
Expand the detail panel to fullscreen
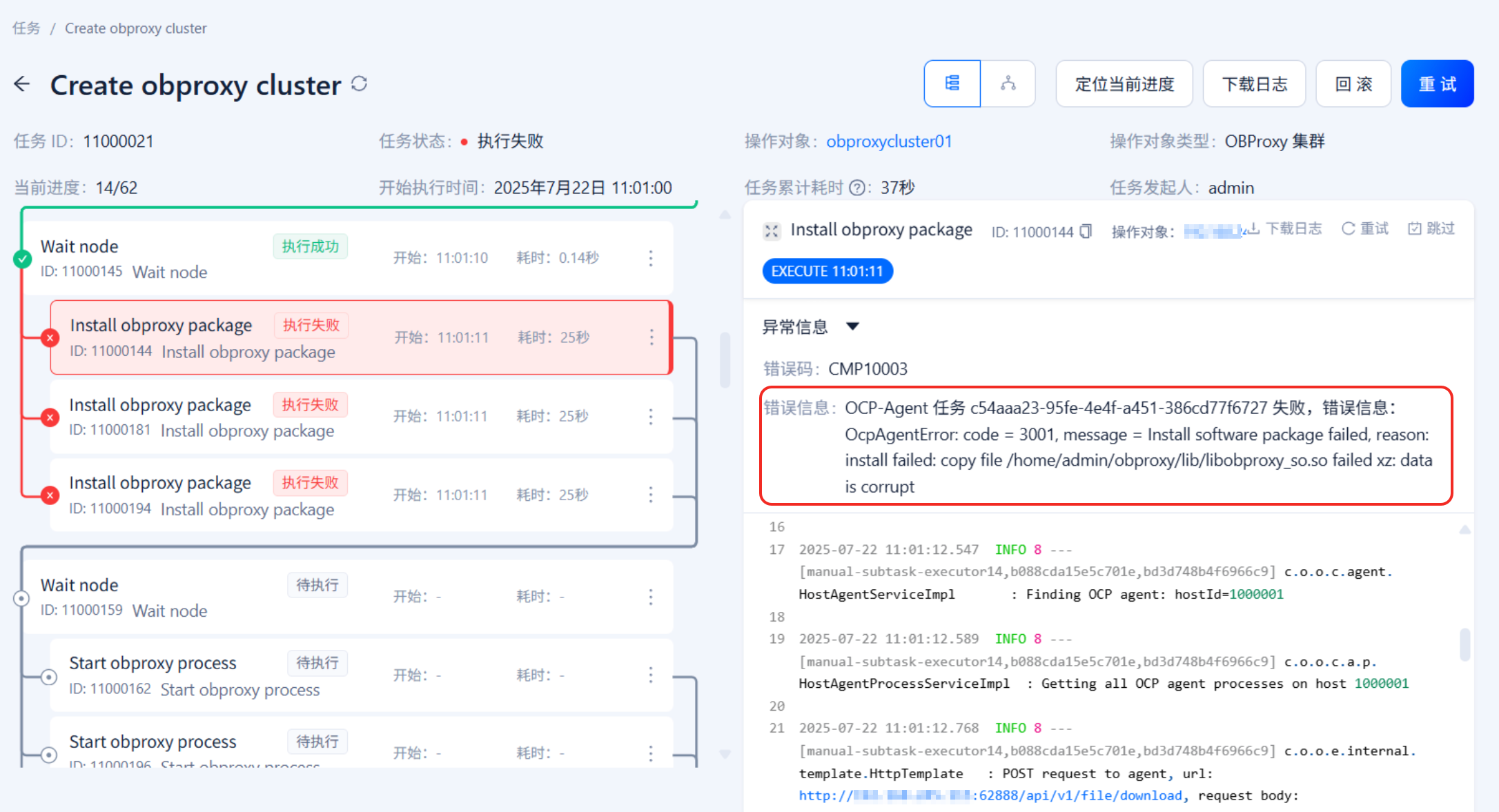[x=772, y=230]
